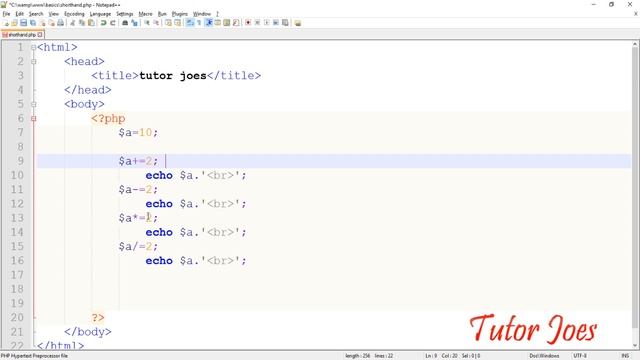The image size is (640, 360).
Task: Toggle Show All Characters icon
Action: (199, 23)
